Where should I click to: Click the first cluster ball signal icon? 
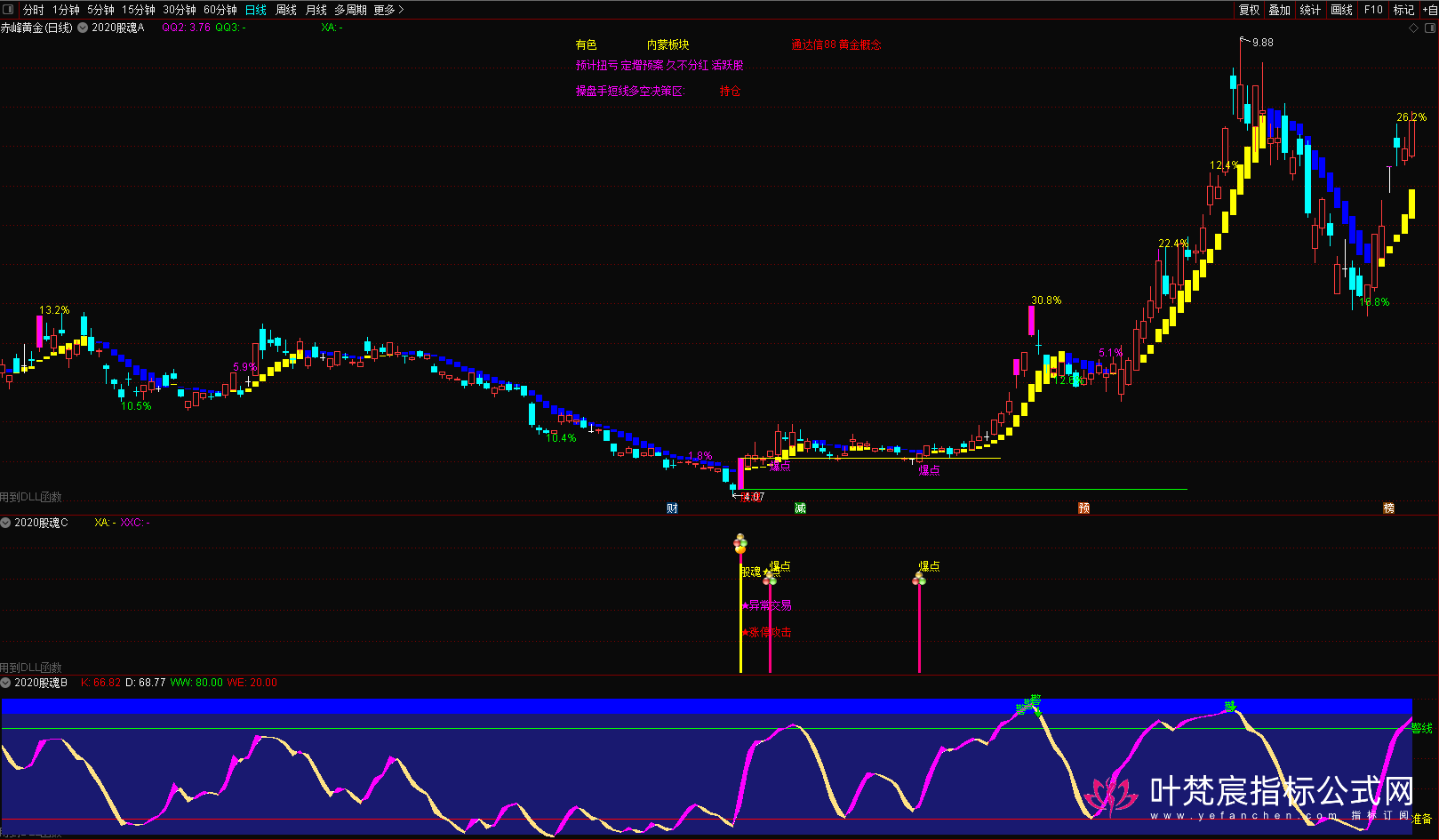click(x=740, y=543)
